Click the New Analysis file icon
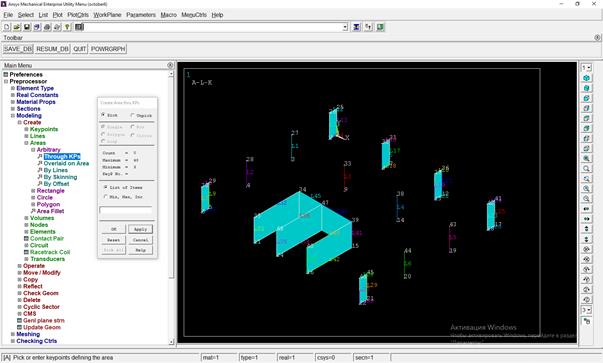 pos(7,27)
